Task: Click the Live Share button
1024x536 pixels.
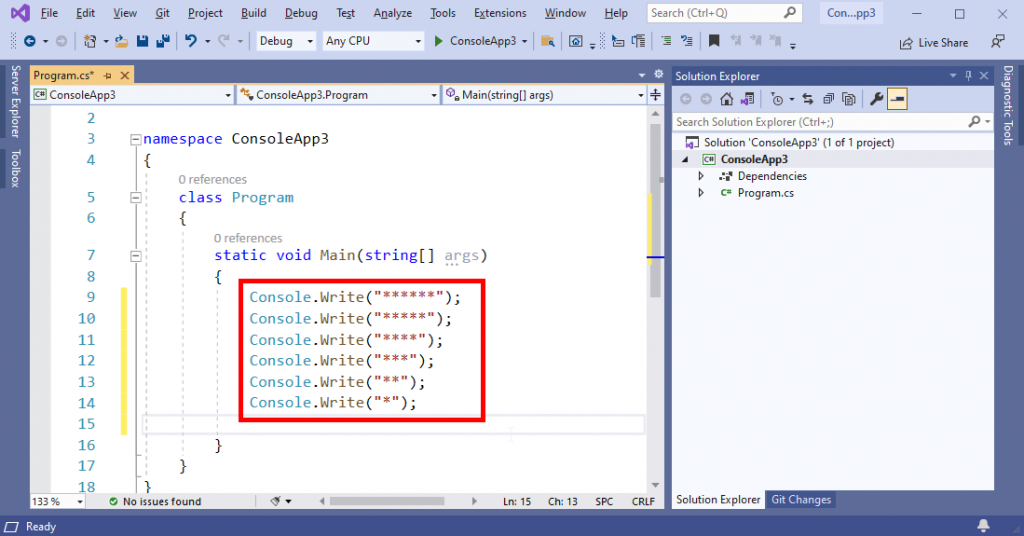Action: tap(934, 43)
